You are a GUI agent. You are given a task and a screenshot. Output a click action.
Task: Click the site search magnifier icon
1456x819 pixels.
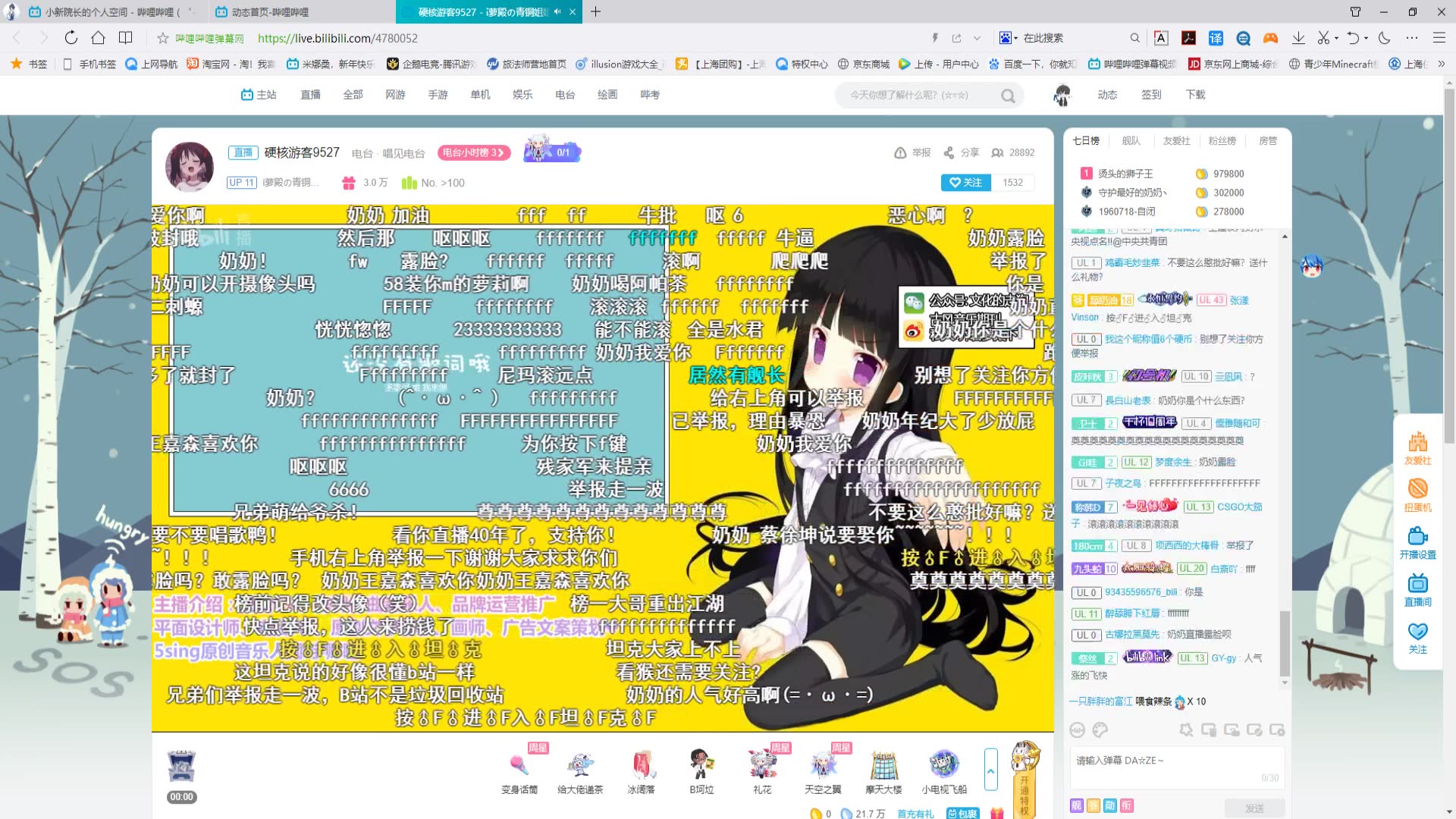[x=1008, y=96]
